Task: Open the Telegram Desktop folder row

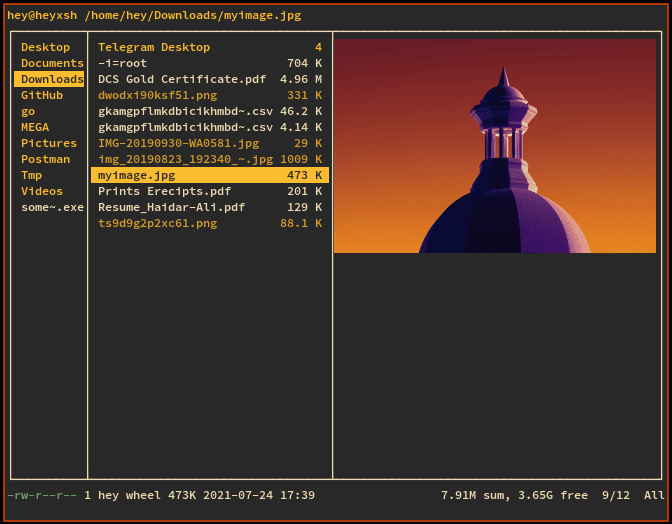Action: 210,47
